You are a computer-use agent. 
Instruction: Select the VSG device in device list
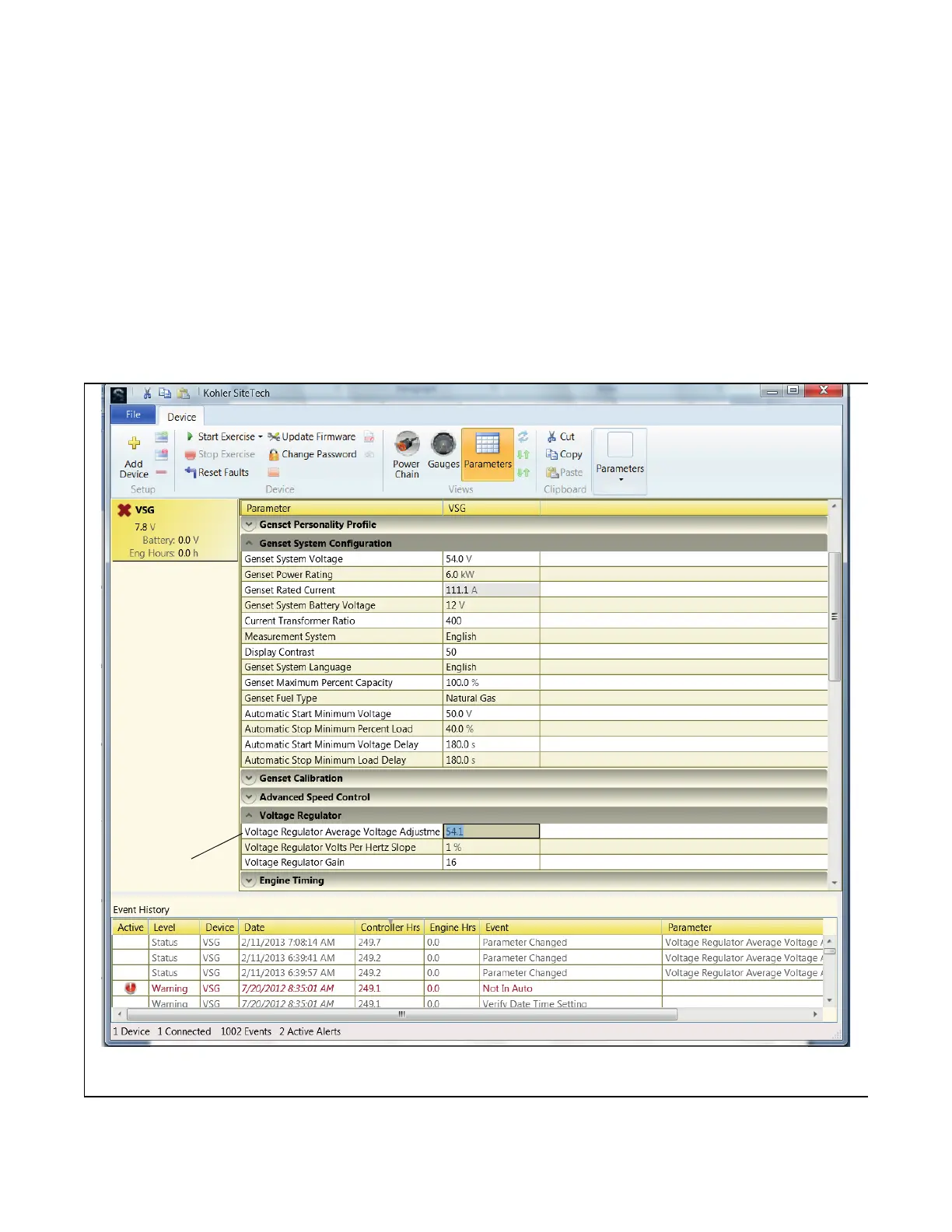(x=174, y=530)
